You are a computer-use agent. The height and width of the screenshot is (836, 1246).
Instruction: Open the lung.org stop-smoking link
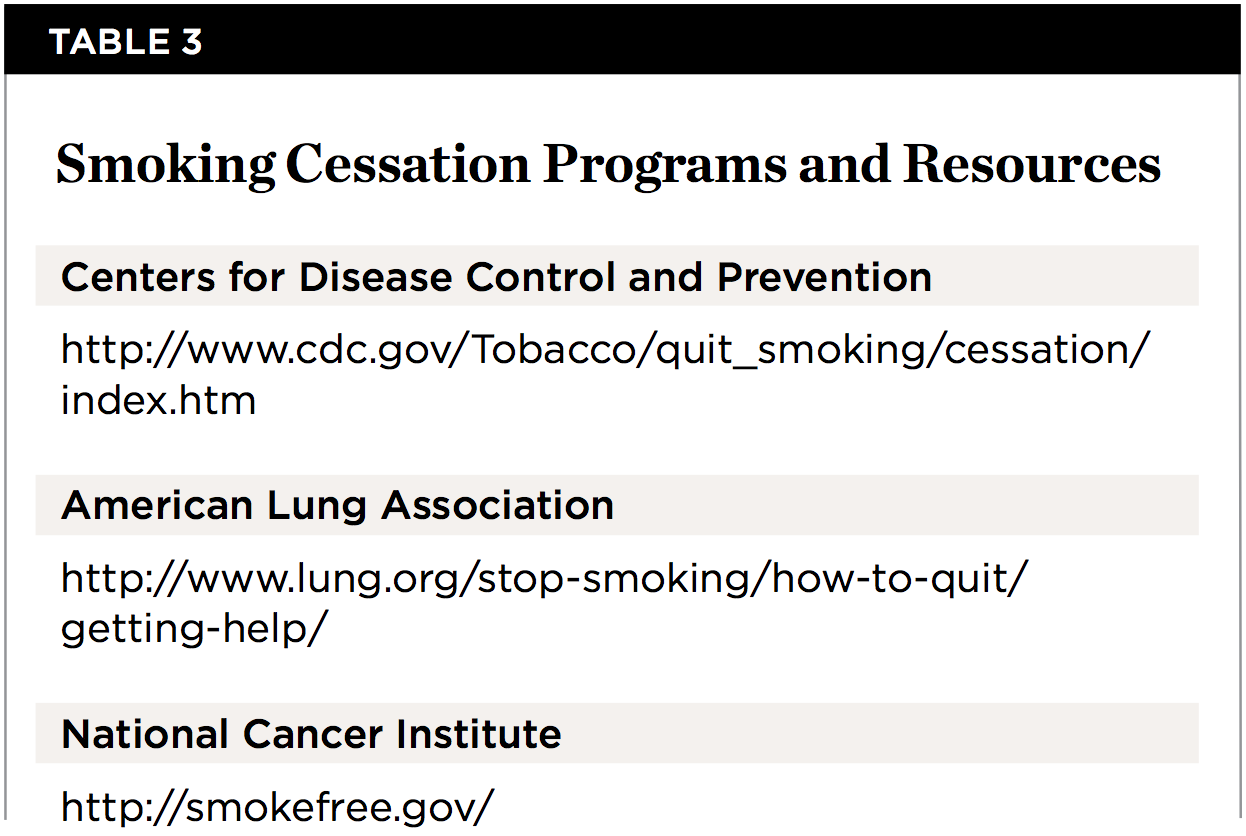tap(544, 578)
